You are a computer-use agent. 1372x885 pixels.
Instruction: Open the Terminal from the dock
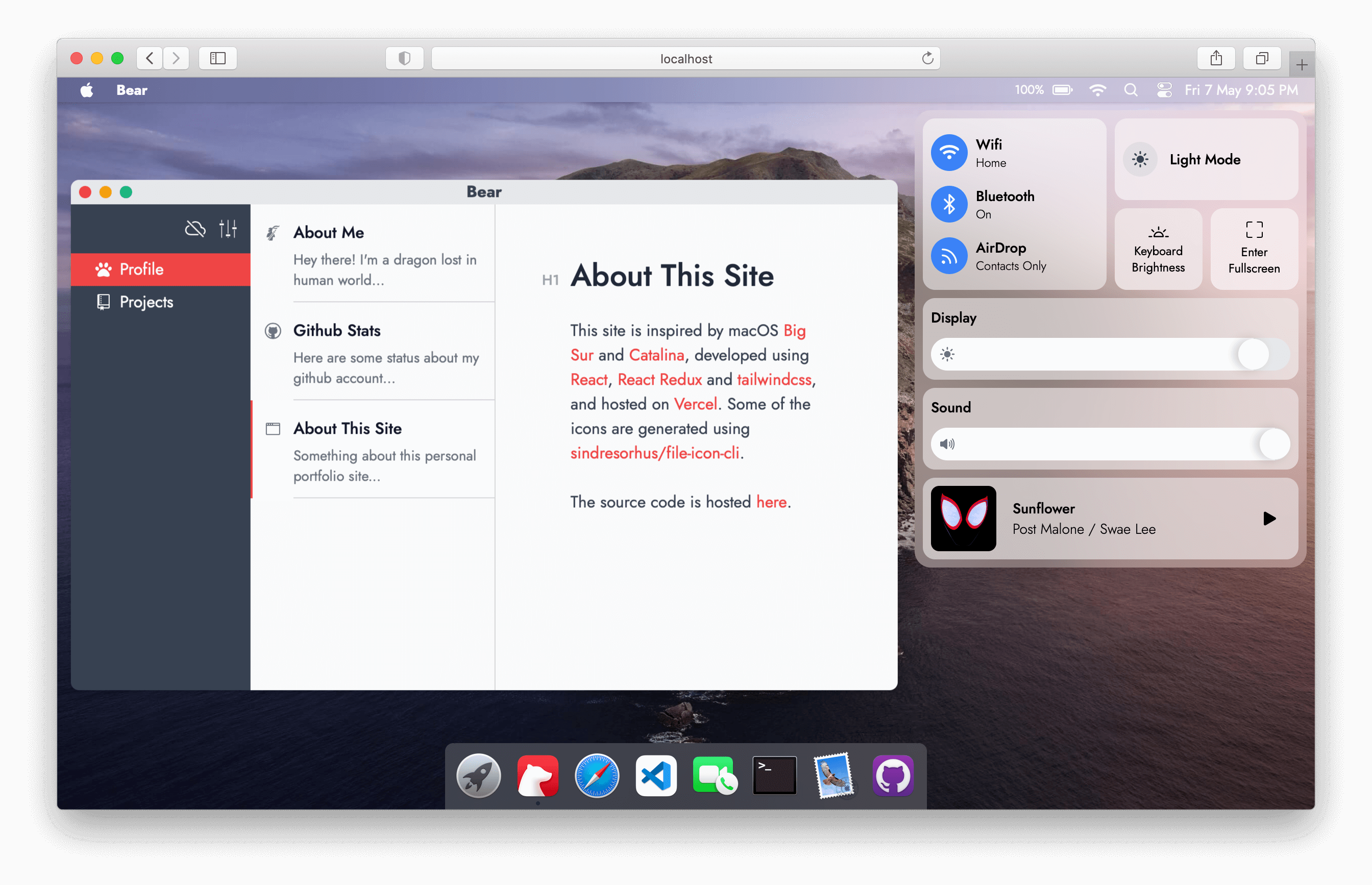(774, 776)
